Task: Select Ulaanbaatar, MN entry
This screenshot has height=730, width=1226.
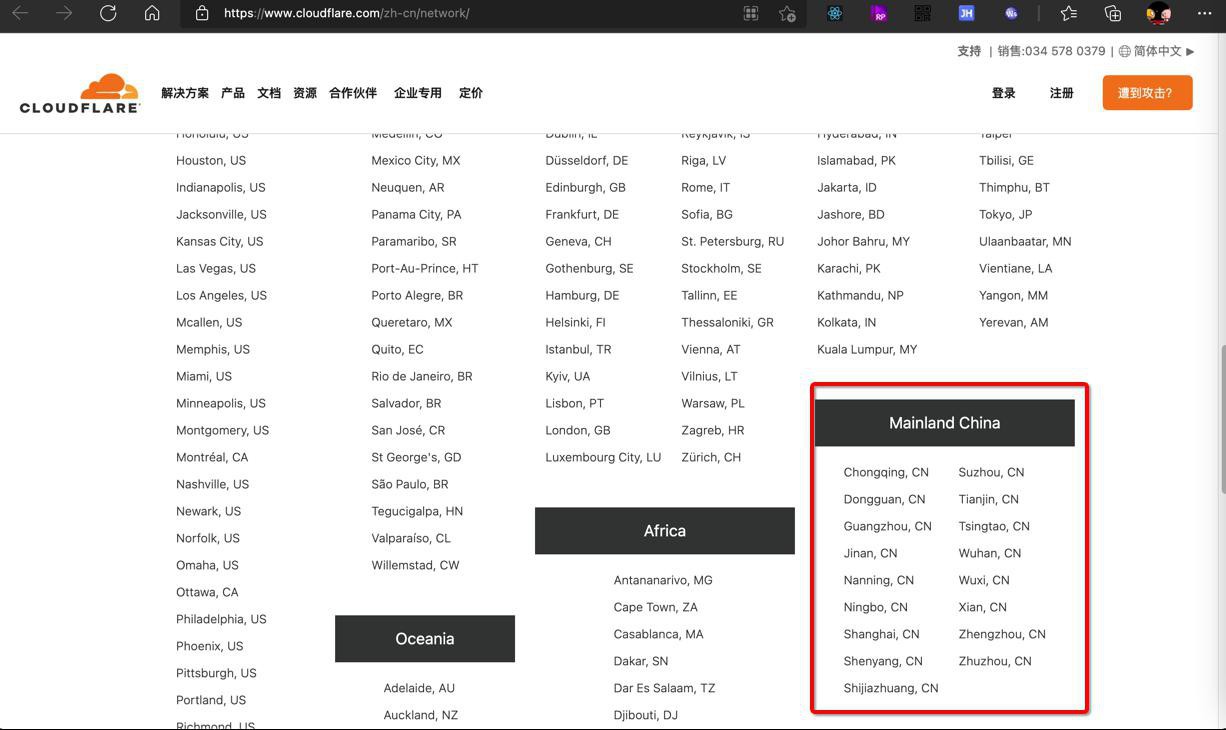Action: [1025, 241]
